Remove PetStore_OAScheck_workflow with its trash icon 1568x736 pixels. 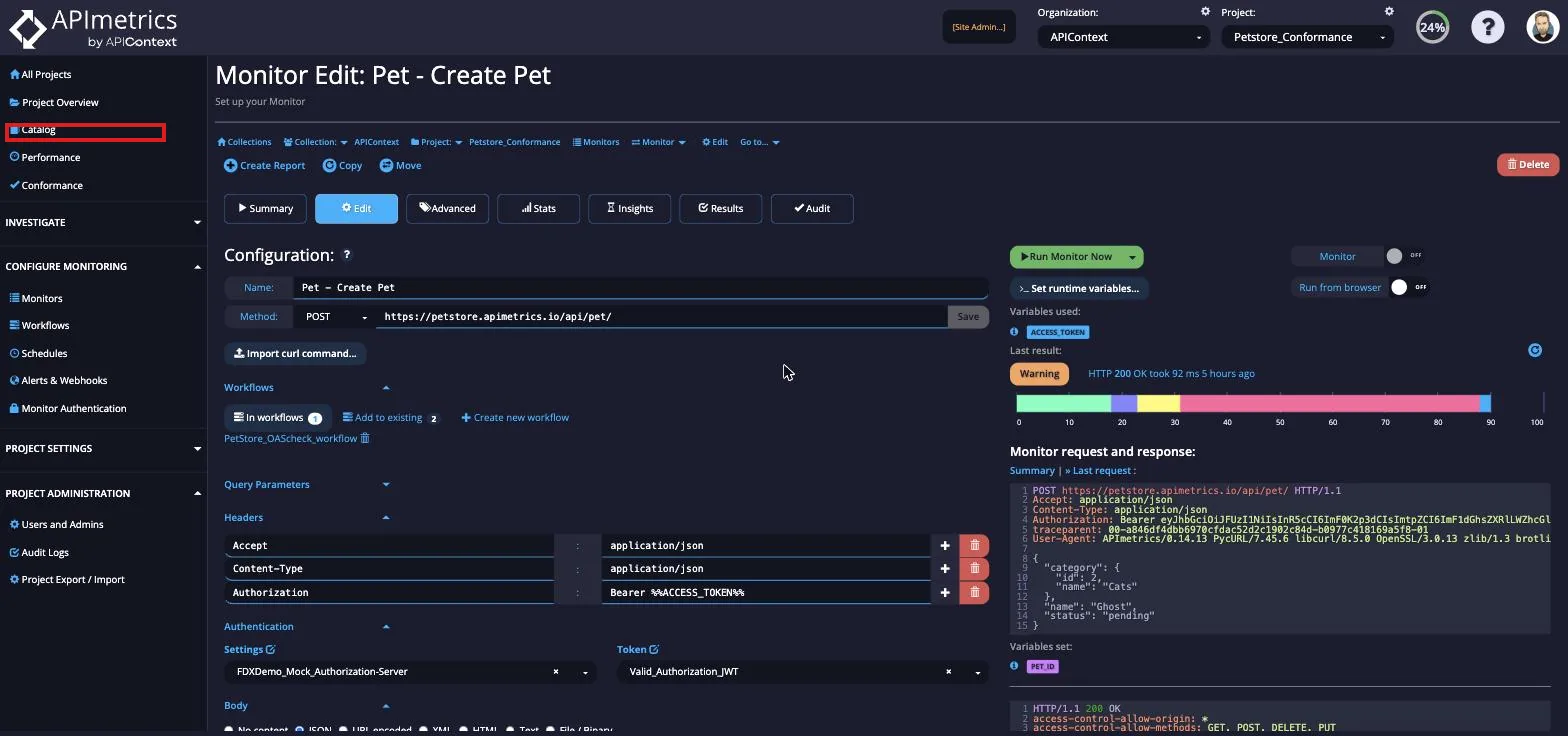pyautogui.click(x=365, y=438)
